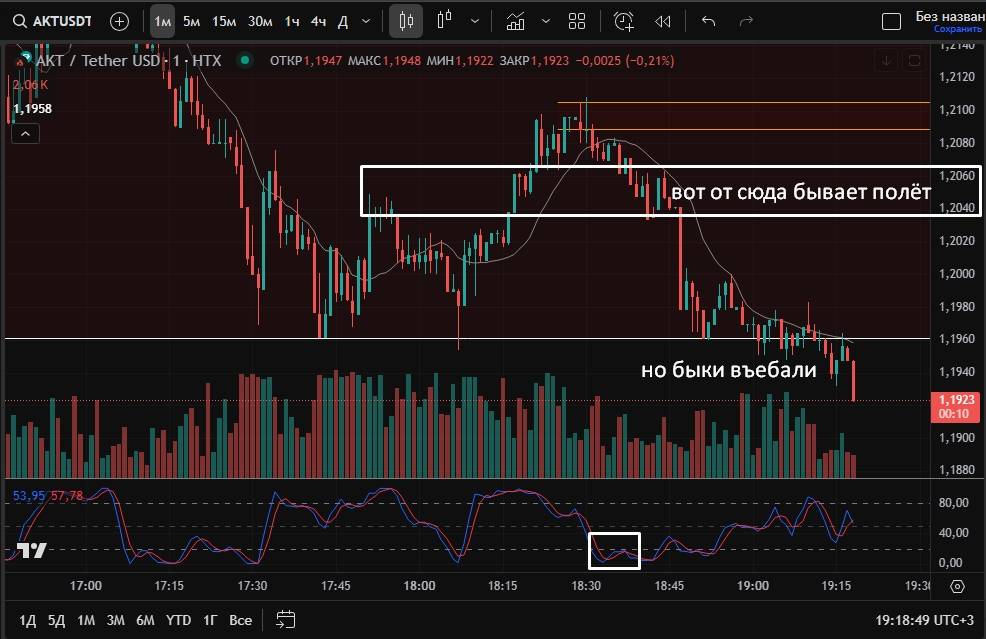Undo the last chart action

pyautogui.click(x=709, y=21)
